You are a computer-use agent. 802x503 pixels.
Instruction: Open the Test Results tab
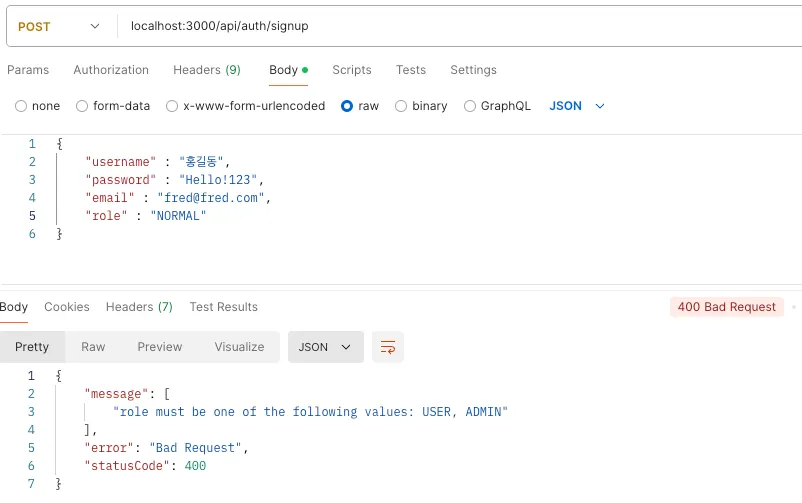pyautogui.click(x=224, y=307)
